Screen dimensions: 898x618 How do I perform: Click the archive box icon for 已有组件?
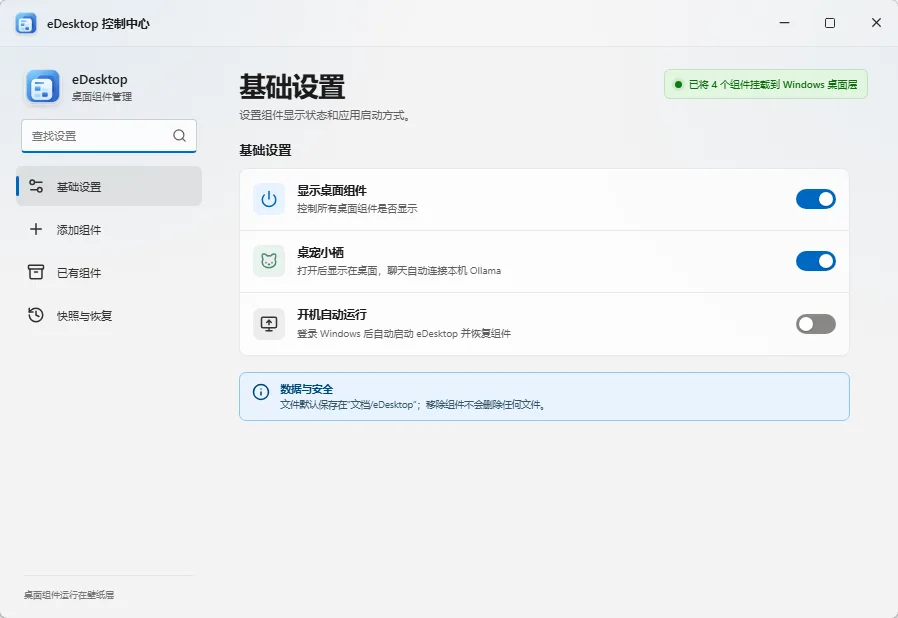coord(36,272)
